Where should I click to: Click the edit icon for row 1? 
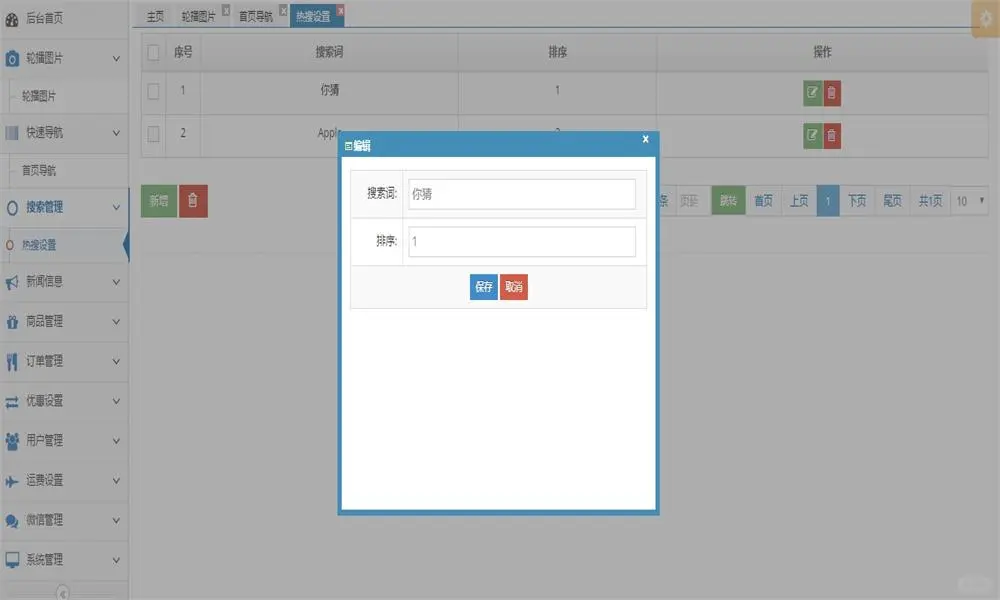coord(812,93)
